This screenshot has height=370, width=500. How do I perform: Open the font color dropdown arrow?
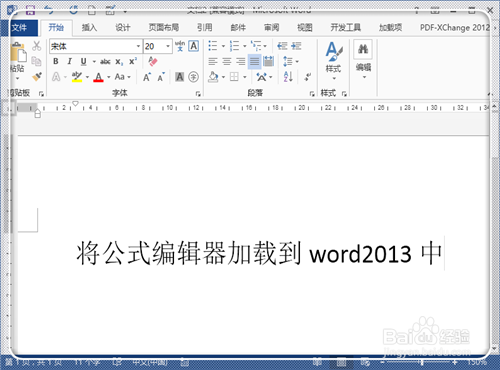(109, 77)
